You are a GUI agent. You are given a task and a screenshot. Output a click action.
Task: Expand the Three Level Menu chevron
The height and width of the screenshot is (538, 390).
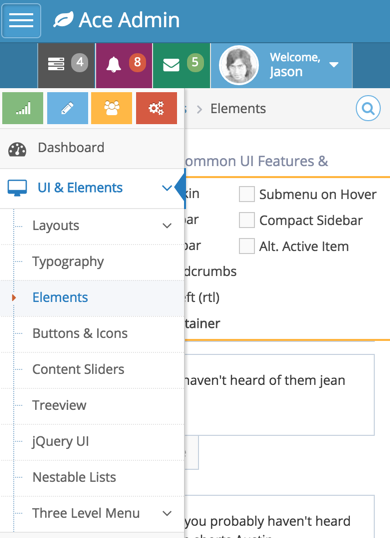coord(167,513)
